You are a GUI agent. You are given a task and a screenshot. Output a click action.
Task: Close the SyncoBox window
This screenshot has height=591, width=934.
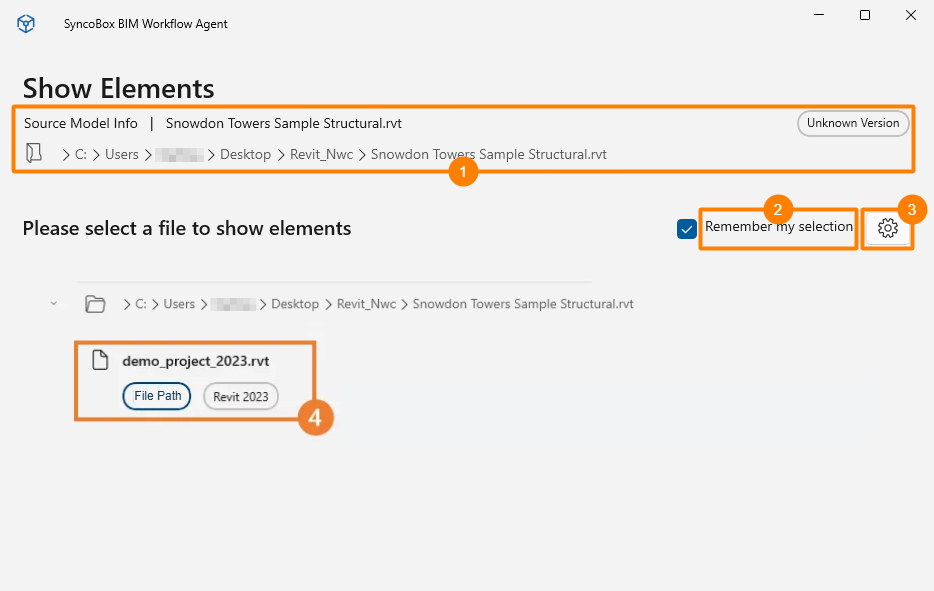[x=911, y=15]
